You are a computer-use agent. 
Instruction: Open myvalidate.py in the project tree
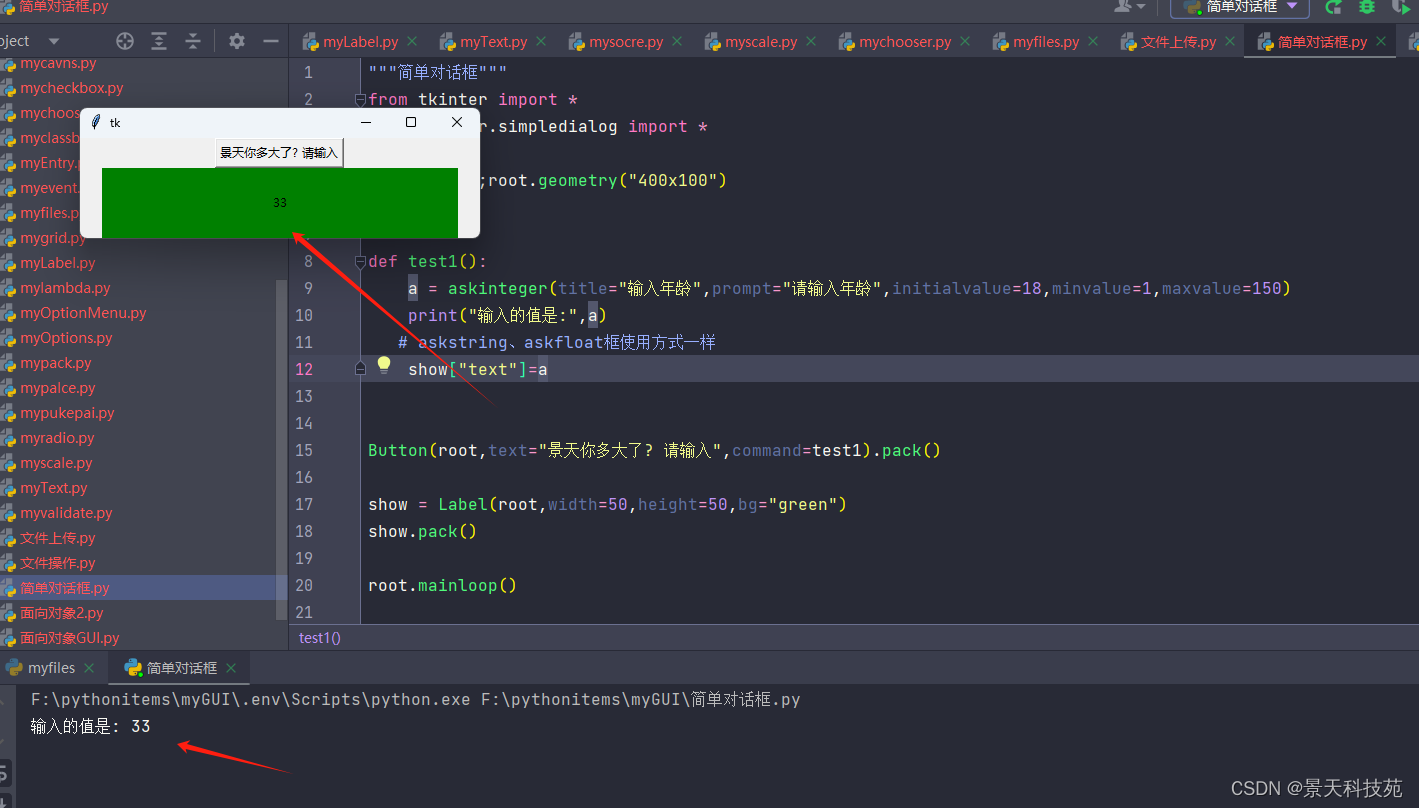pos(66,513)
